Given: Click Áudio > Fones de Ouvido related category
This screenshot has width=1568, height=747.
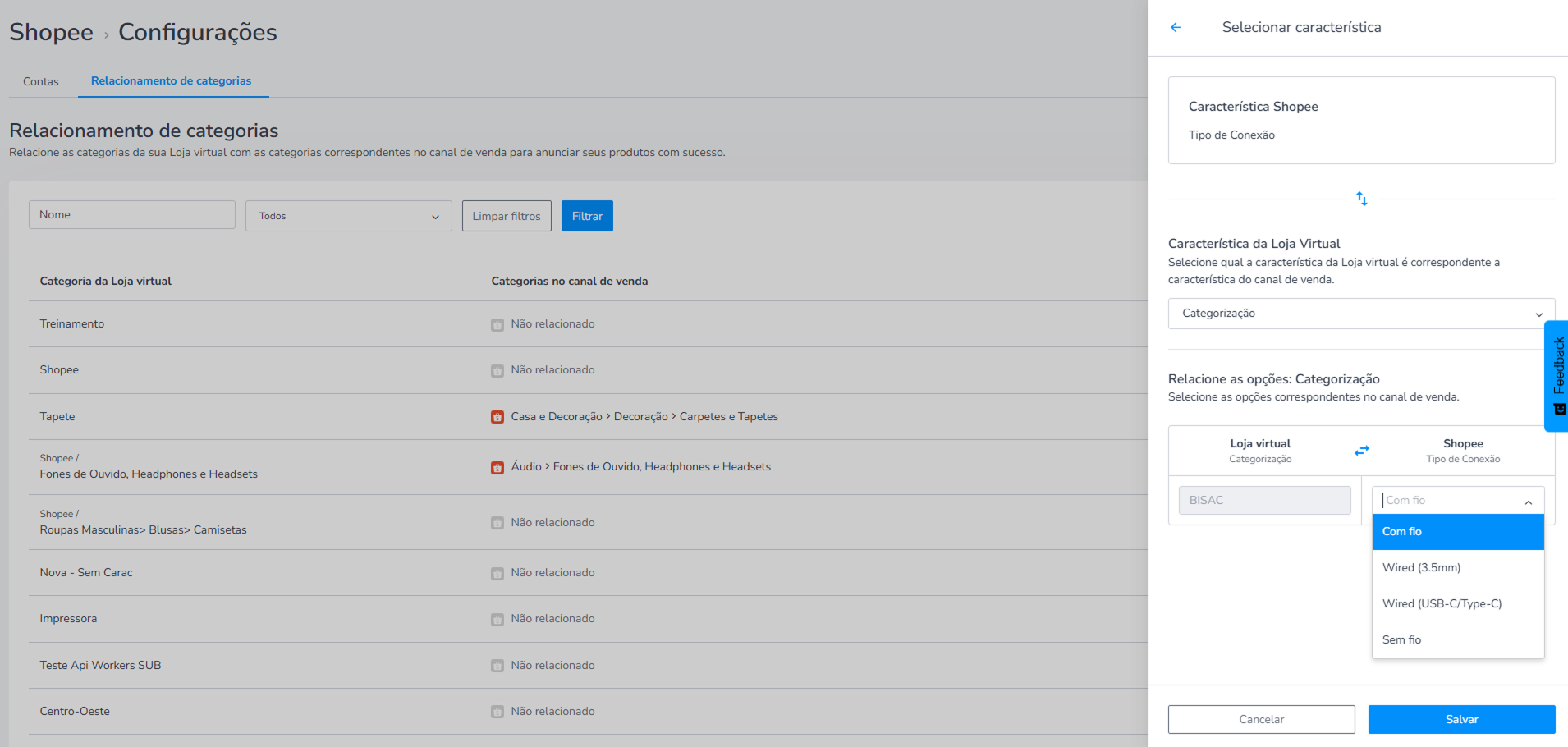Looking at the screenshot, I should click(x=640, y=467).
